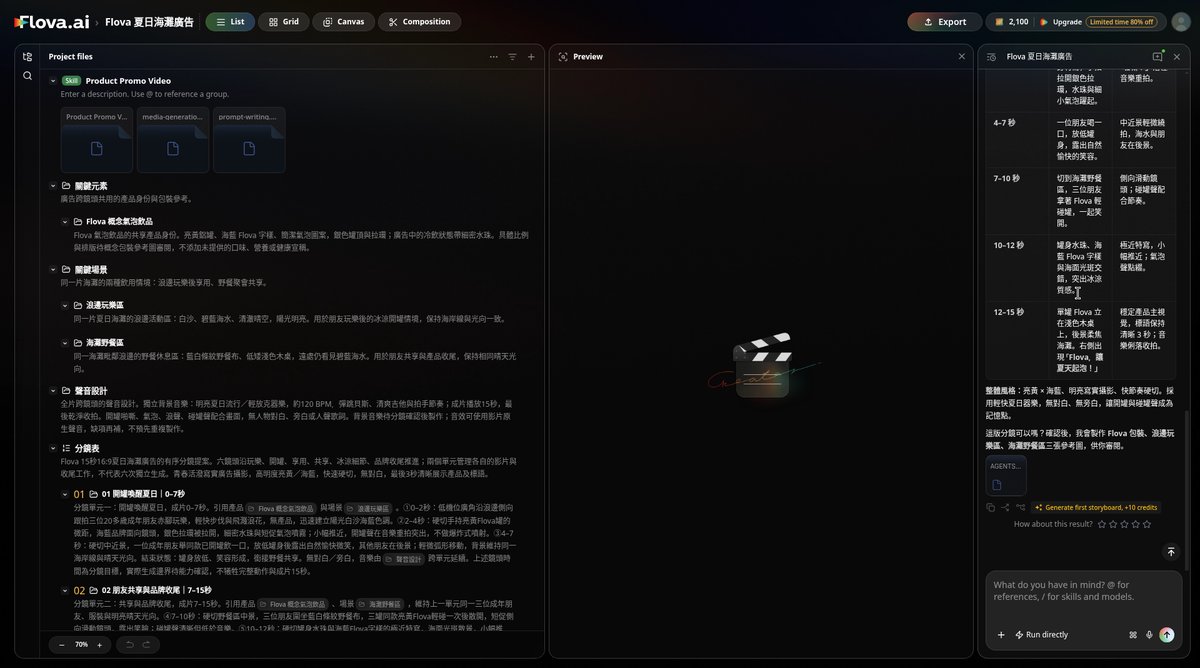The height and width of the screenshot is (668, 1200).
Task: Collapse shot 01 開罐喚醒夏日
Action: coord(65,494)
